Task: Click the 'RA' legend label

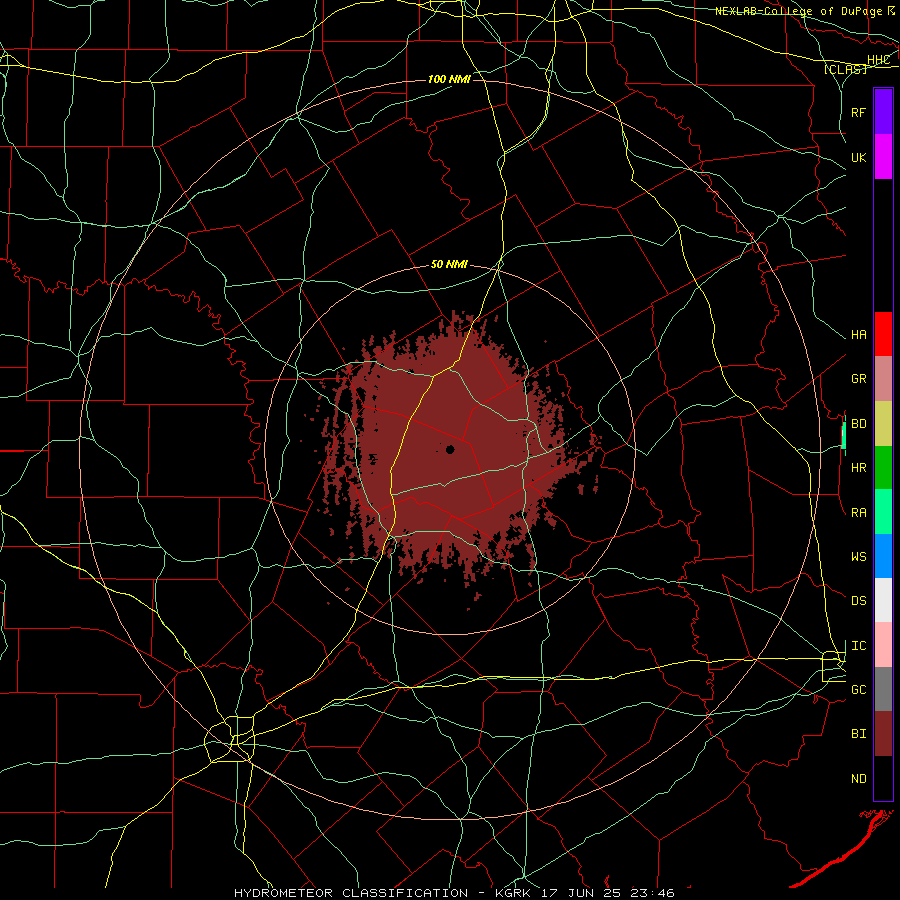Action: pyautogui.click(x=859, y=513)
